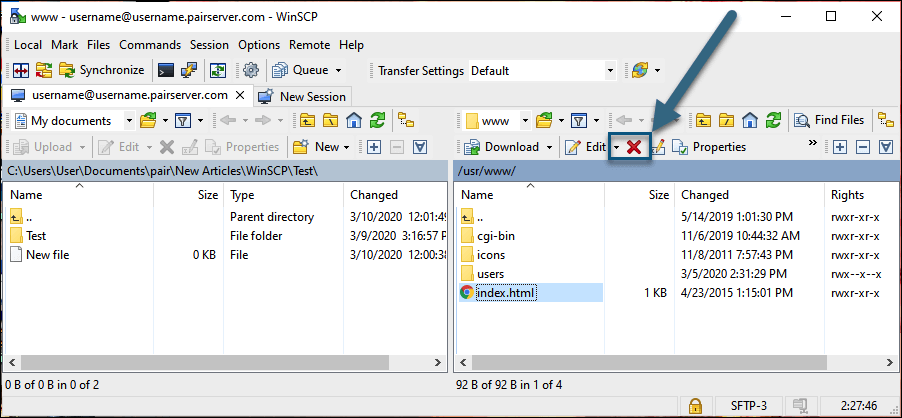The image size is (902, 418).
Task: Expand arrow next to globe refresh icon
Action: 658,71
